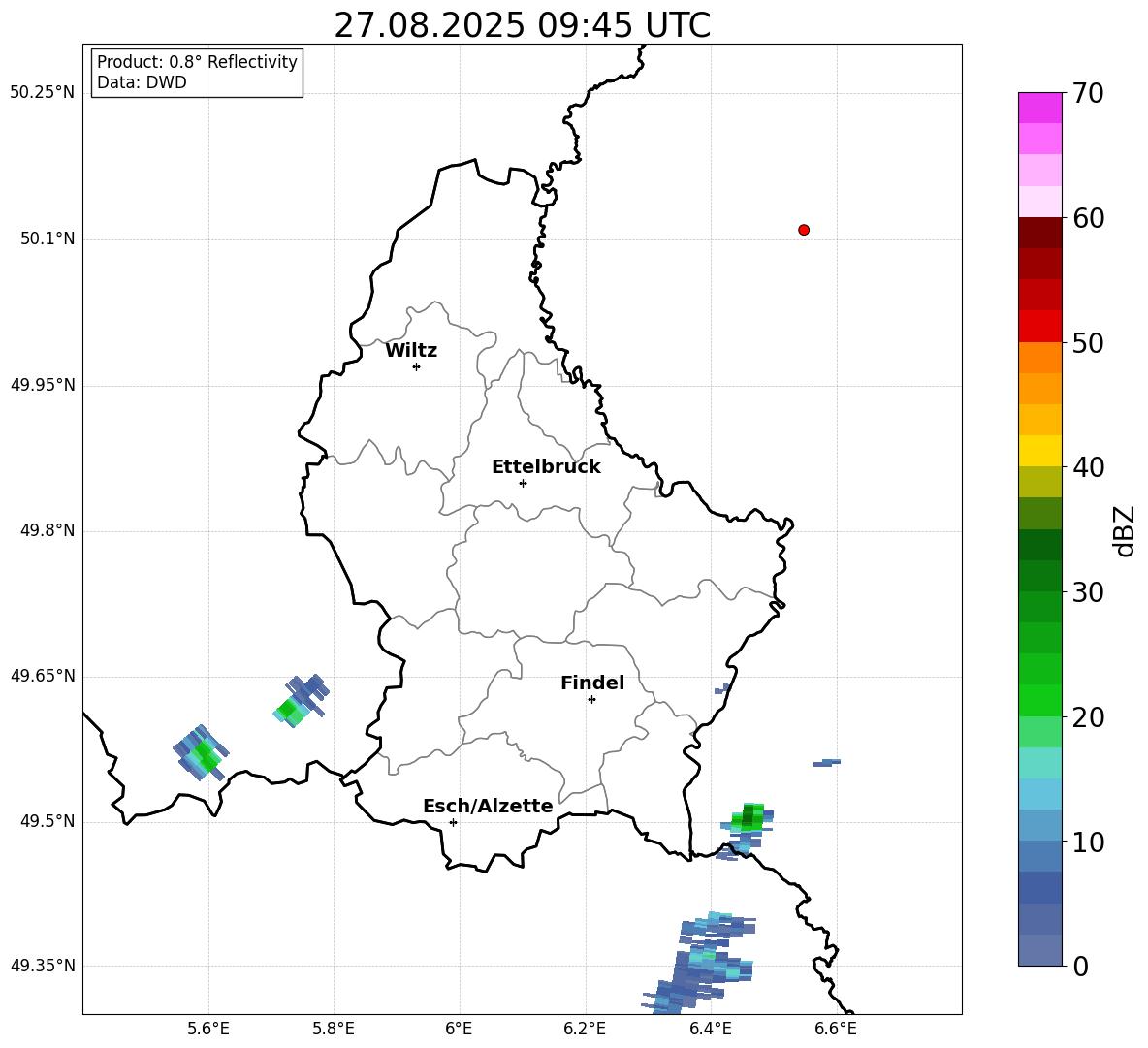The width and height of the screenshot is (1148, 1048).
Task: Click the Findel station cross marker
Action: 591,699
